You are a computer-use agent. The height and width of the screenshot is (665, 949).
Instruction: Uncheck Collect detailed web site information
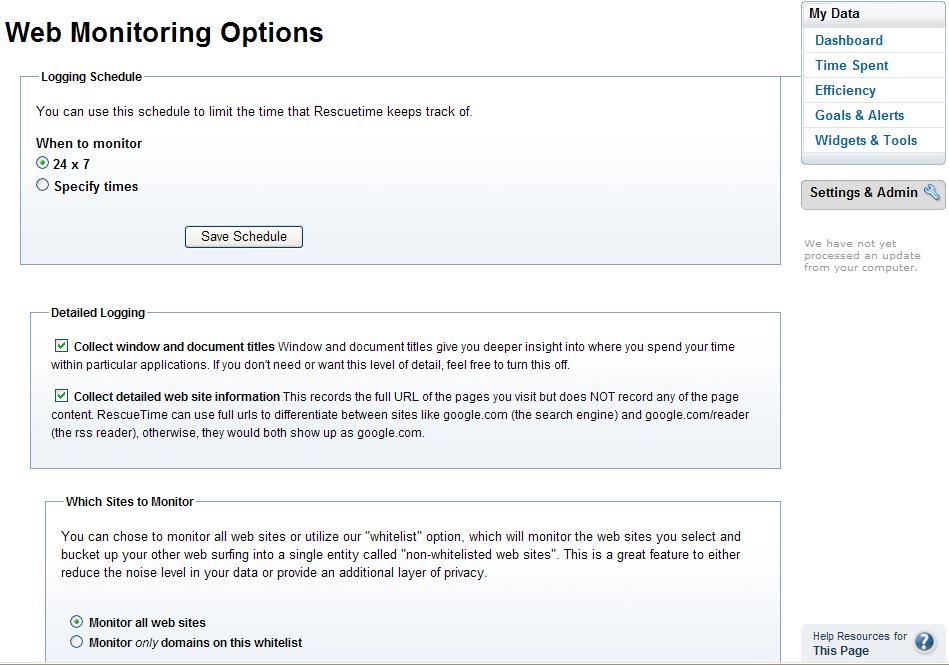click(61, 396)
